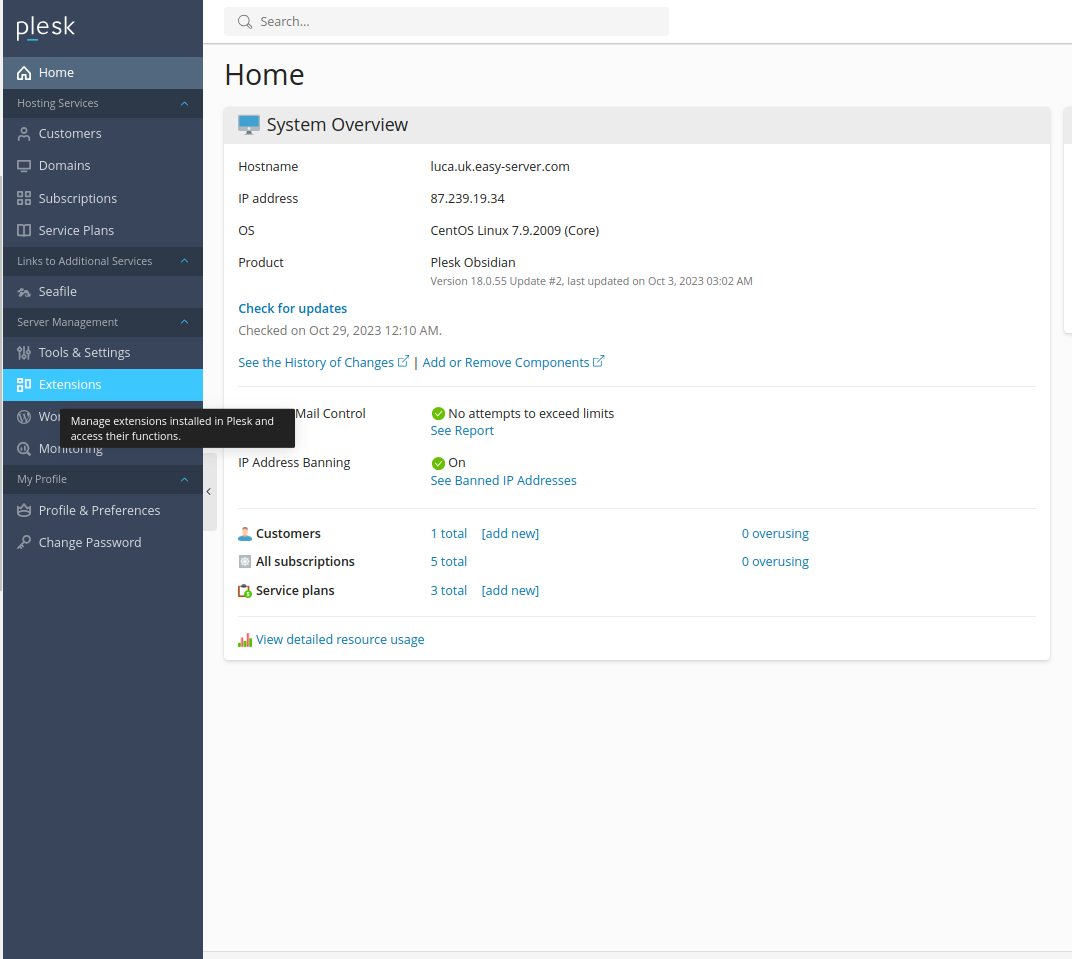Collapse the My Profile section
This screenshot has height=959, width=1072.
(184, 480)
